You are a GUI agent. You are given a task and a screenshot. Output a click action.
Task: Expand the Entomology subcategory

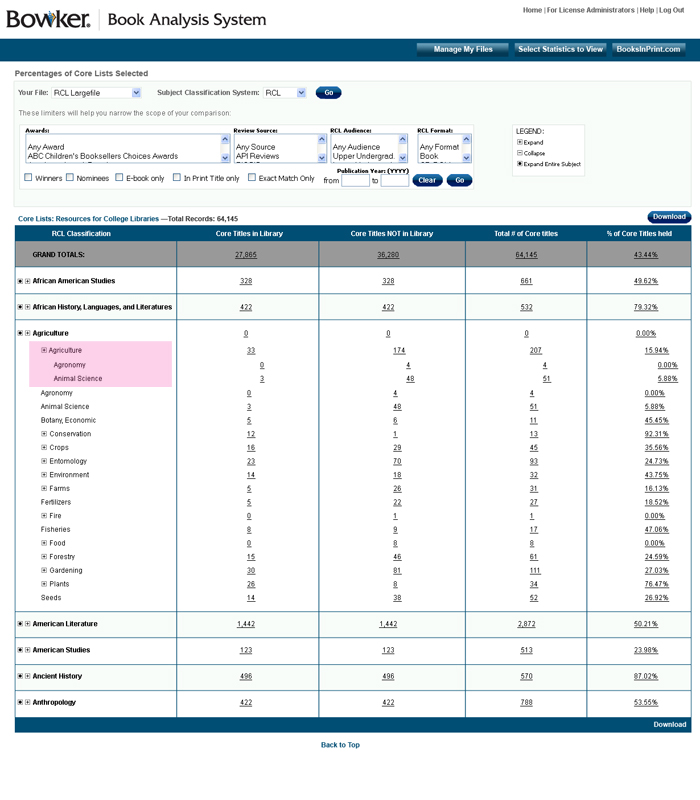[x=44, y=461]
